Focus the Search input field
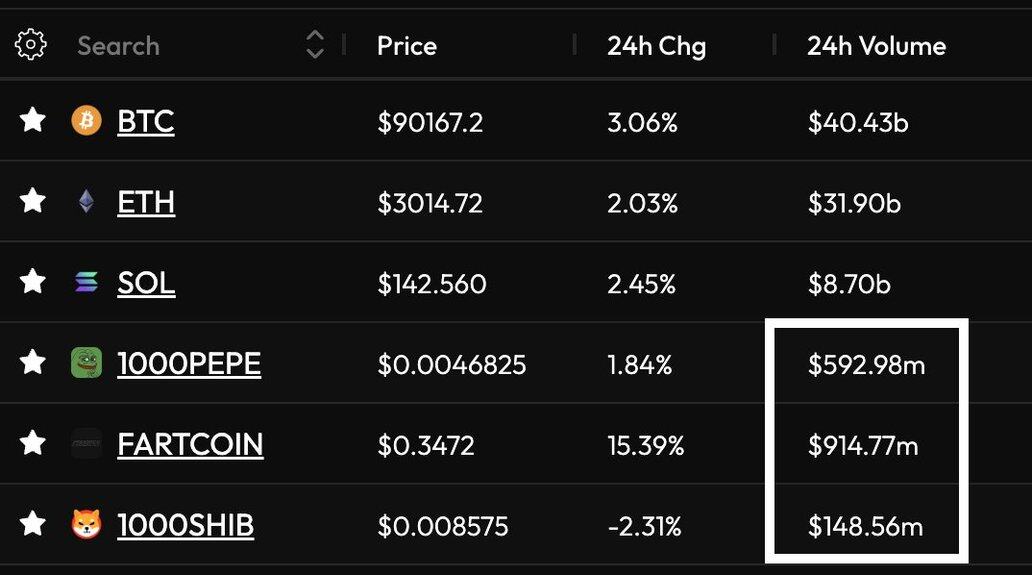 point(180,46)
